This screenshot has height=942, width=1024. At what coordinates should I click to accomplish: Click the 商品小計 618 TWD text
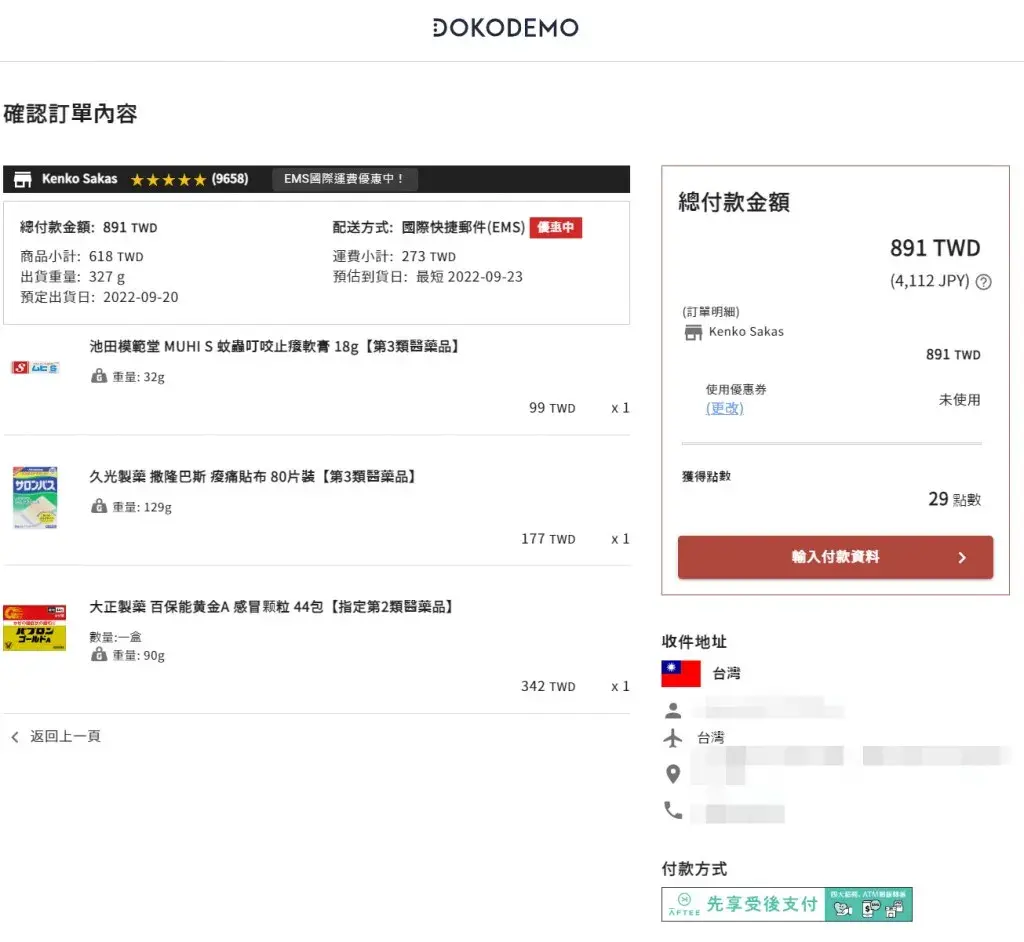coord(82,256)
